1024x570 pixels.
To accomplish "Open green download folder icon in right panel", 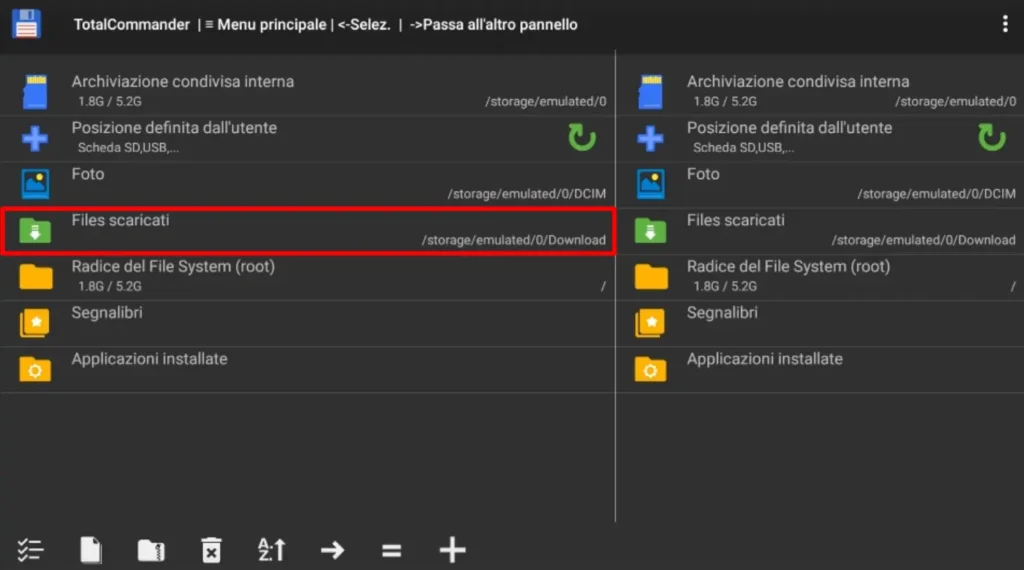I will pyautogui.click(x=650, y=230).
